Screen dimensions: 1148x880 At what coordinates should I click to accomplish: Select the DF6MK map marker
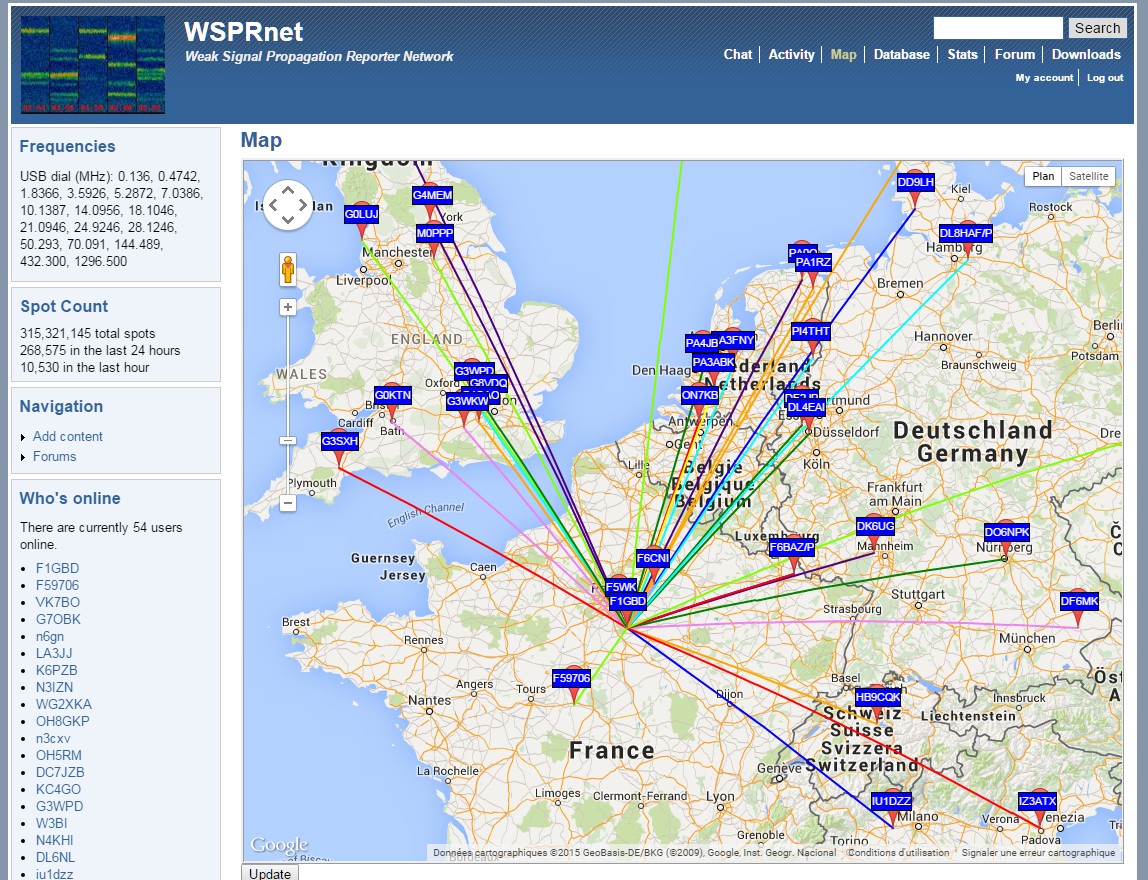[1079, 602]
